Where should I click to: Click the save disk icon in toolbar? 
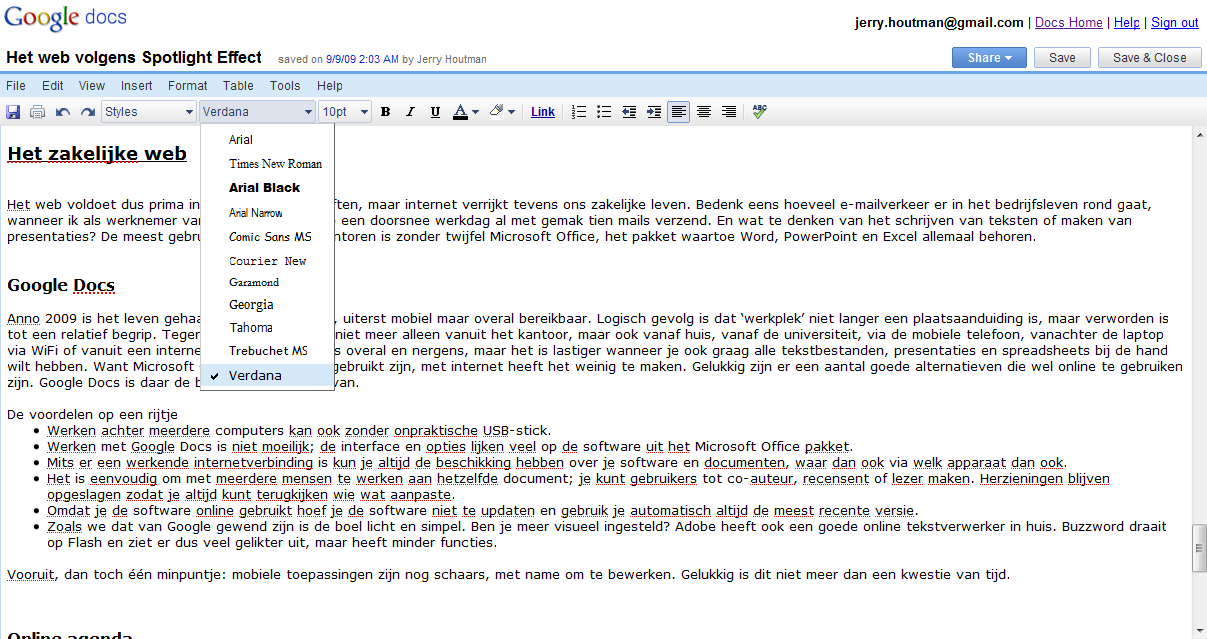[14, 112]
